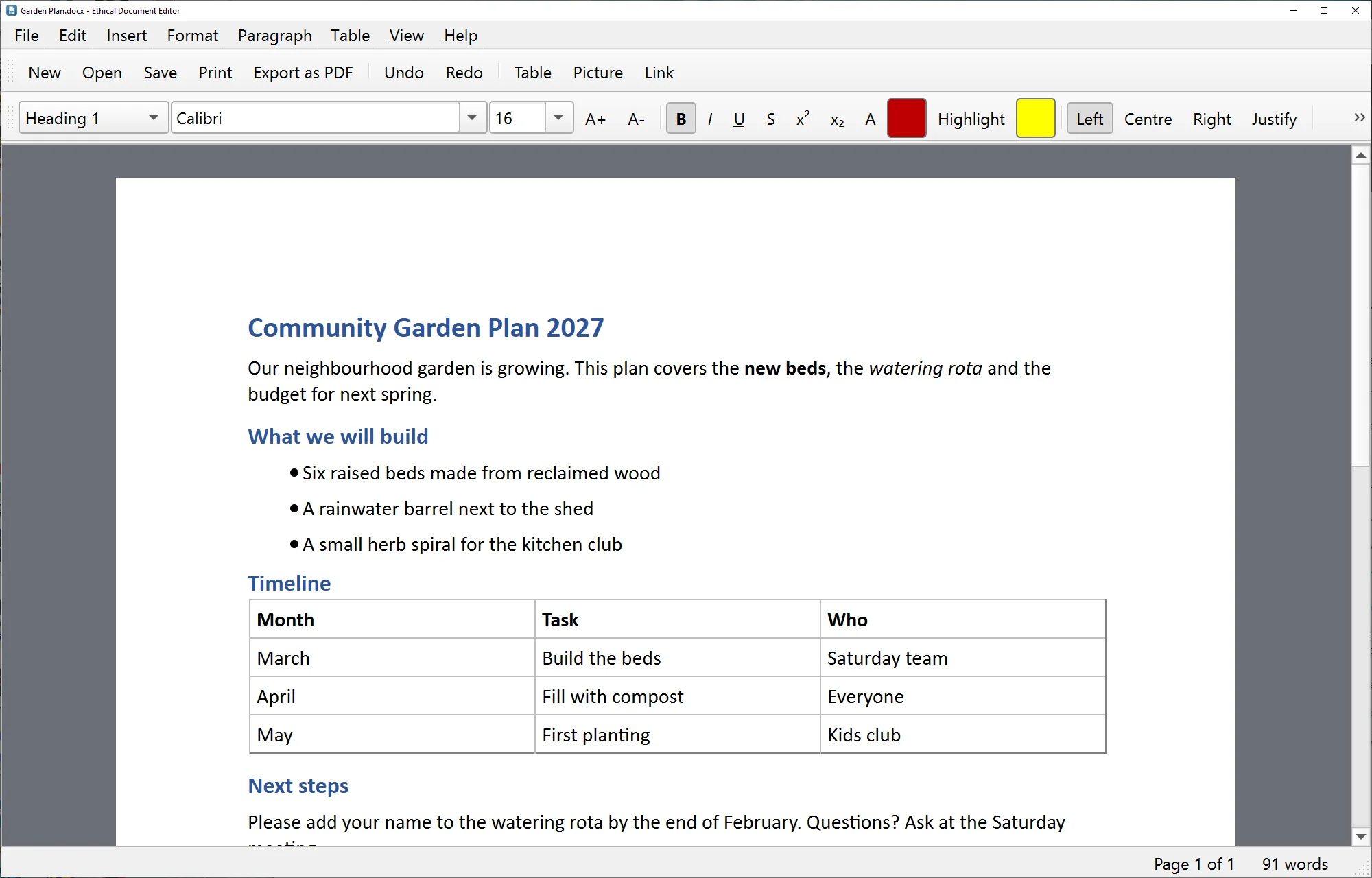Pick the yellow highlight colour swatch
This screenshot has width=1372, height=878.
click(1035, 118)
